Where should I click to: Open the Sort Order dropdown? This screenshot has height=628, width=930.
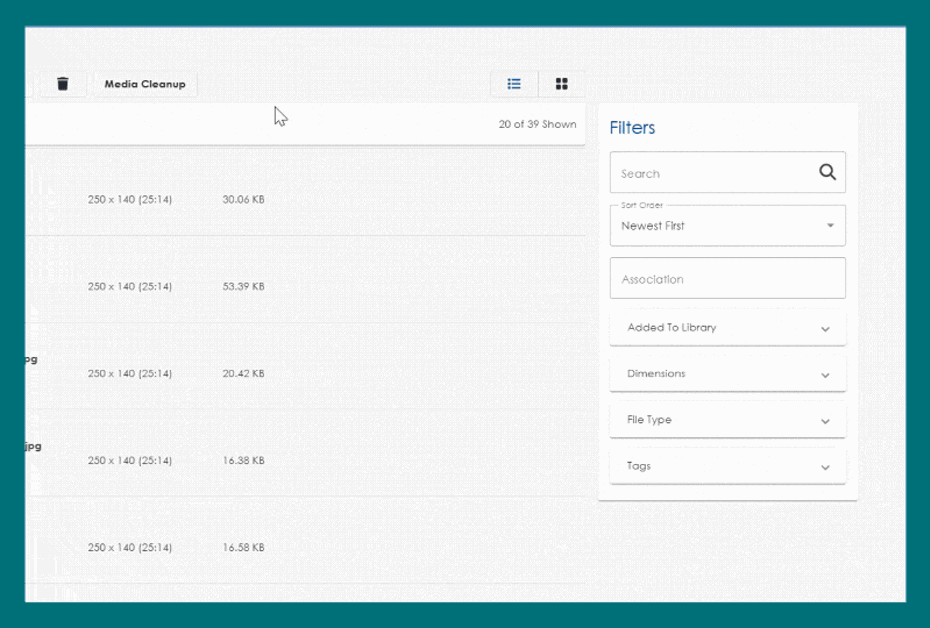[727, 226]
